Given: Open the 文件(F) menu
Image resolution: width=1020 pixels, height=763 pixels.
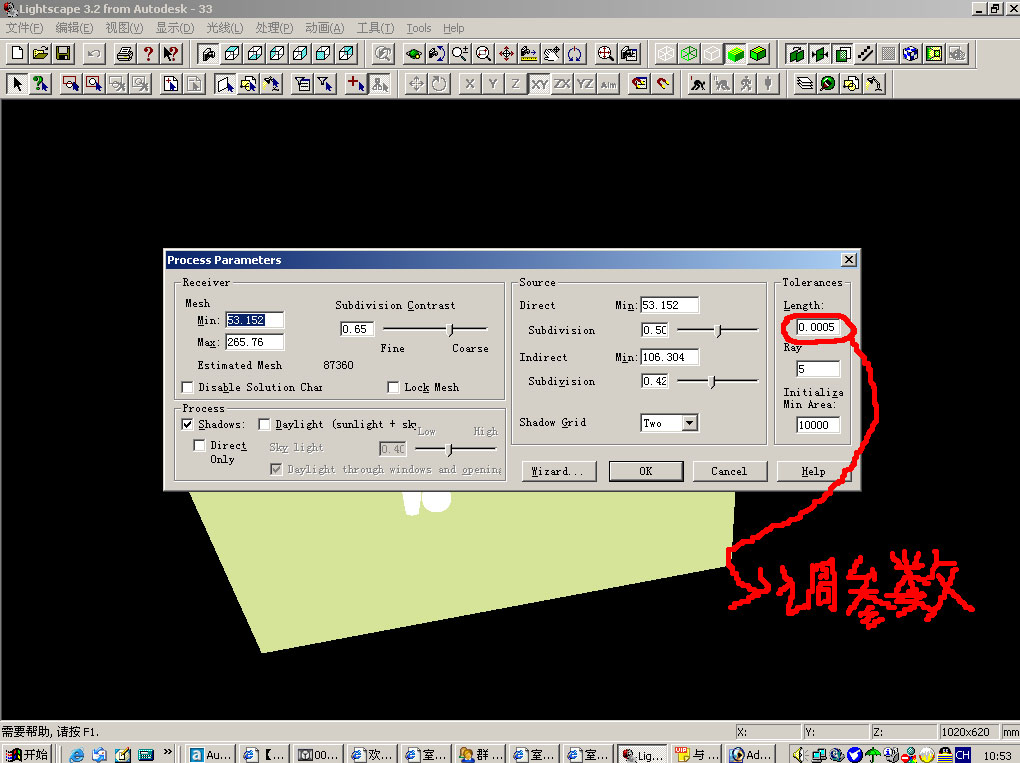Looking at the screenshot, I should point(25,28).
